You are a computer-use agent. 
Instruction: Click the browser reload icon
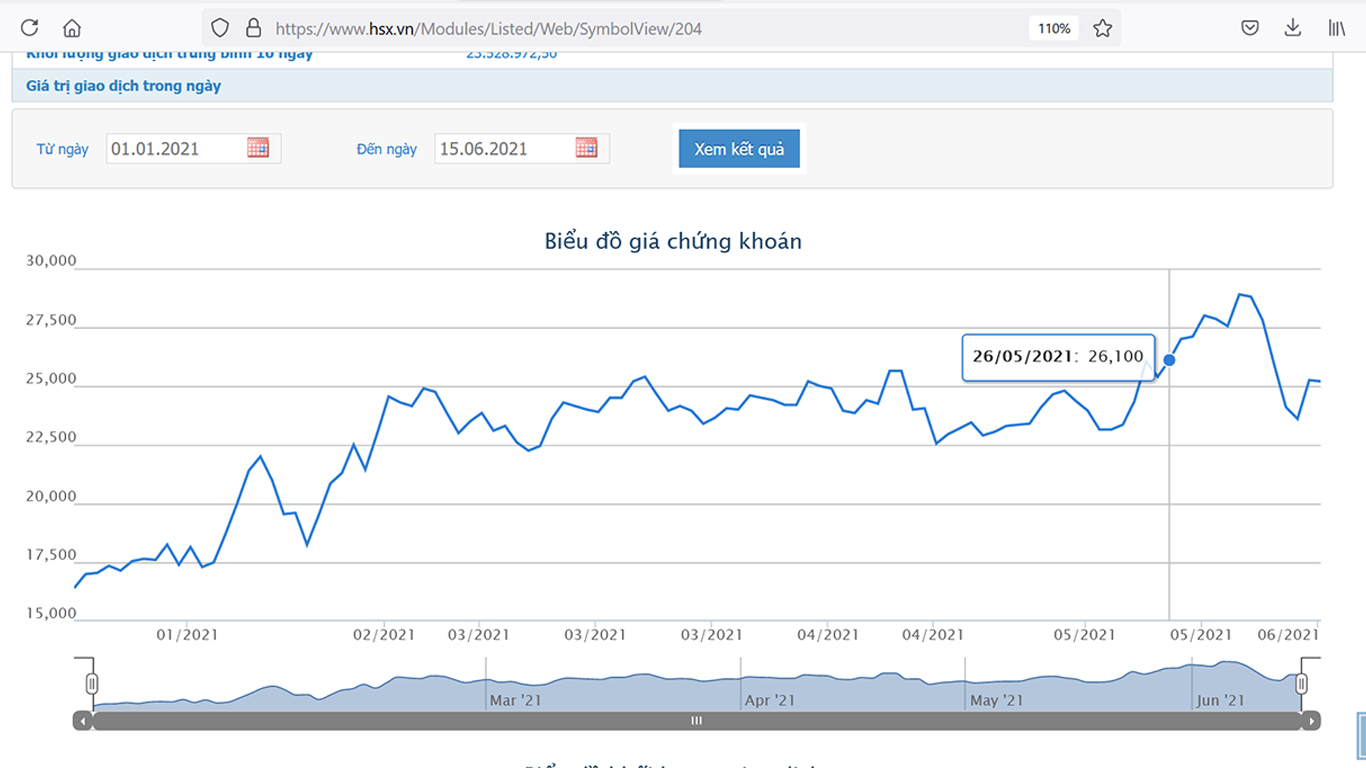[29, 28]
